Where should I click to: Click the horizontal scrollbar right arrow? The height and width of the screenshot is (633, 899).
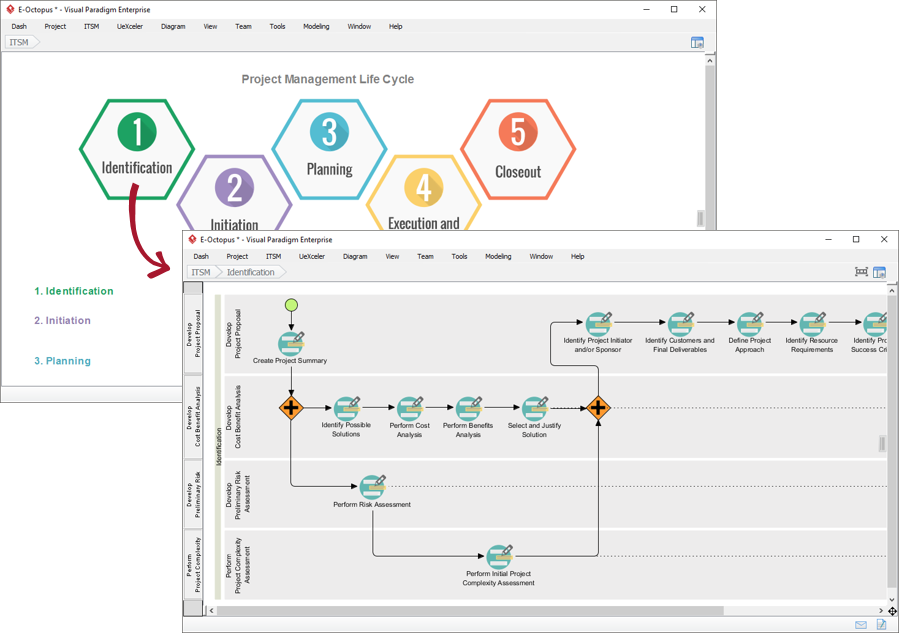coord(881,611)
